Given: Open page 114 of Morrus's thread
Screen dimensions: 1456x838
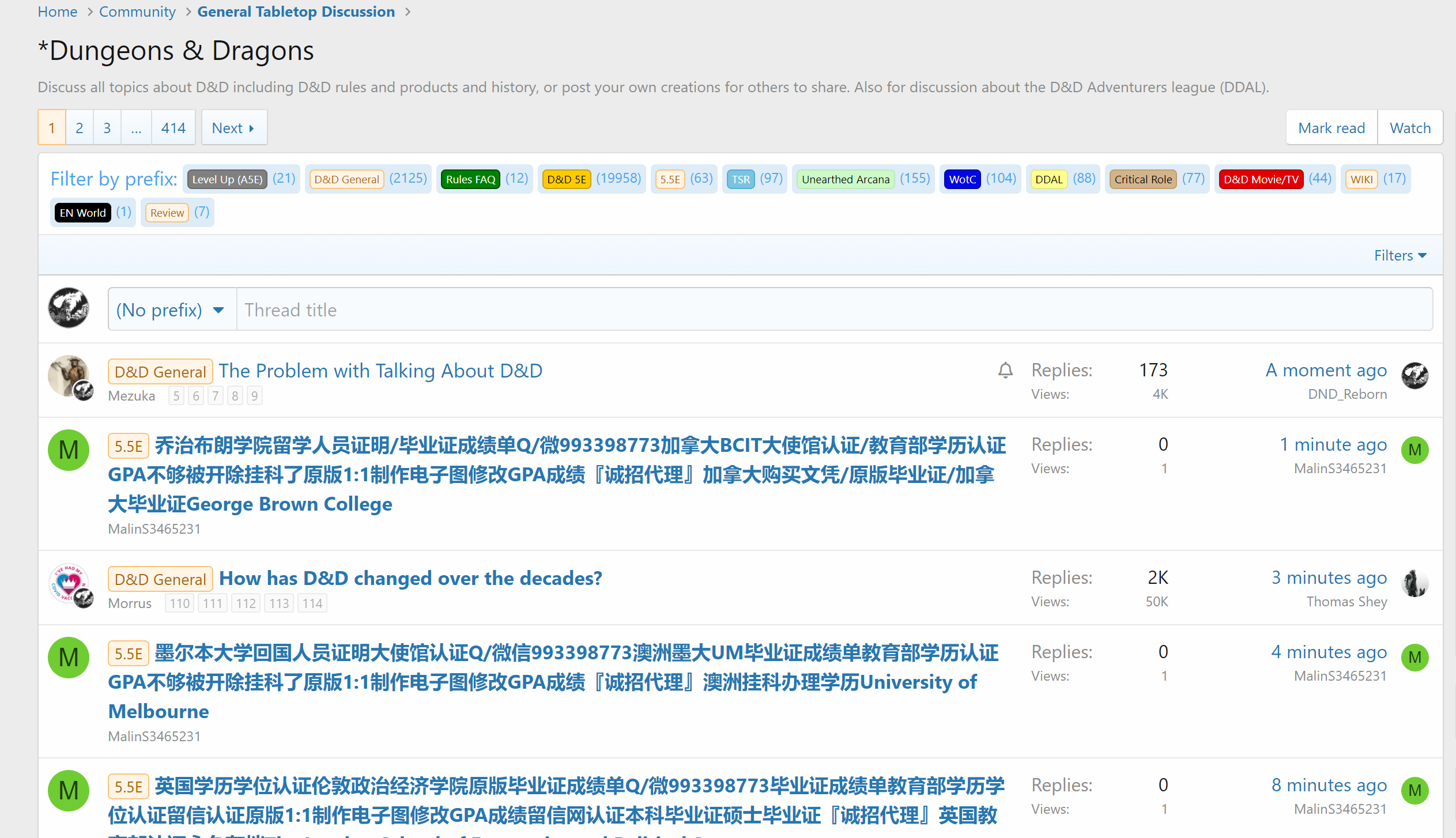Looking at the screenshot, I should (312, 603).
